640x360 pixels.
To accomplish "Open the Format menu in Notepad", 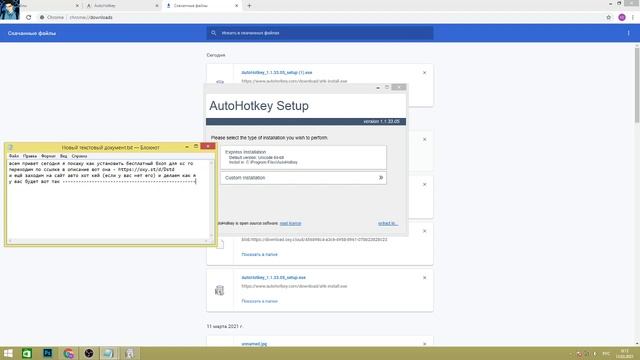I will point(48,156).
